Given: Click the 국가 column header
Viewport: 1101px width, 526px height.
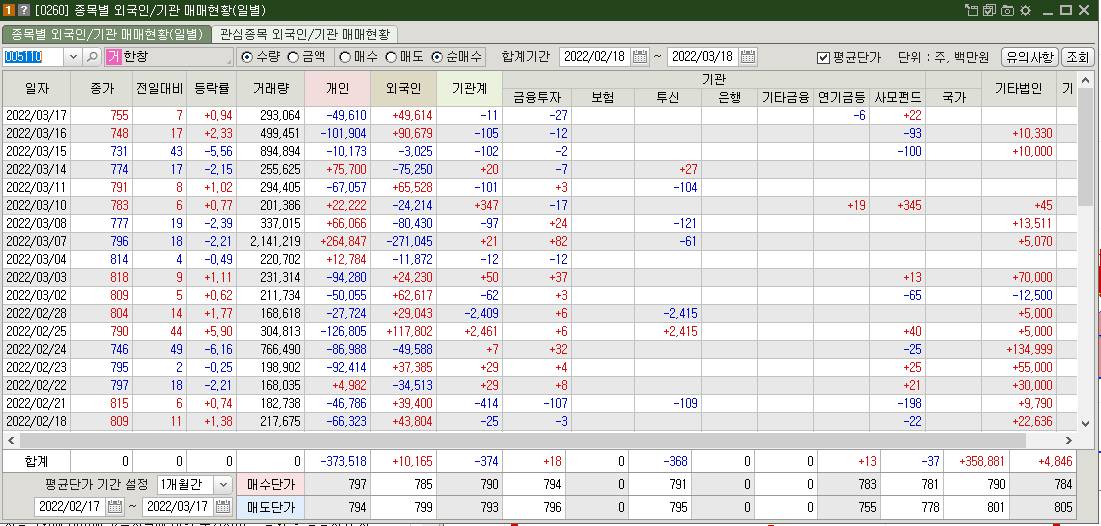Looking at the screenshot, I should tap(953, 98).
